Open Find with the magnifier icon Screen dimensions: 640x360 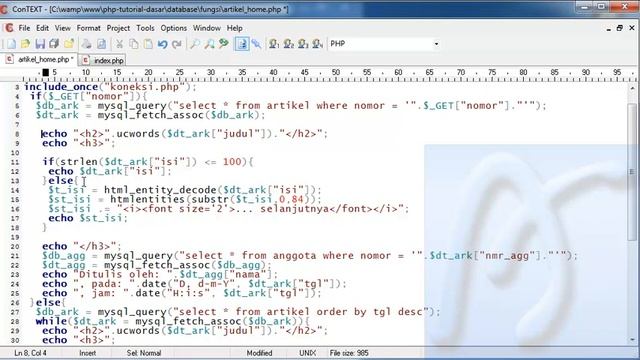(x=195, y=44)
